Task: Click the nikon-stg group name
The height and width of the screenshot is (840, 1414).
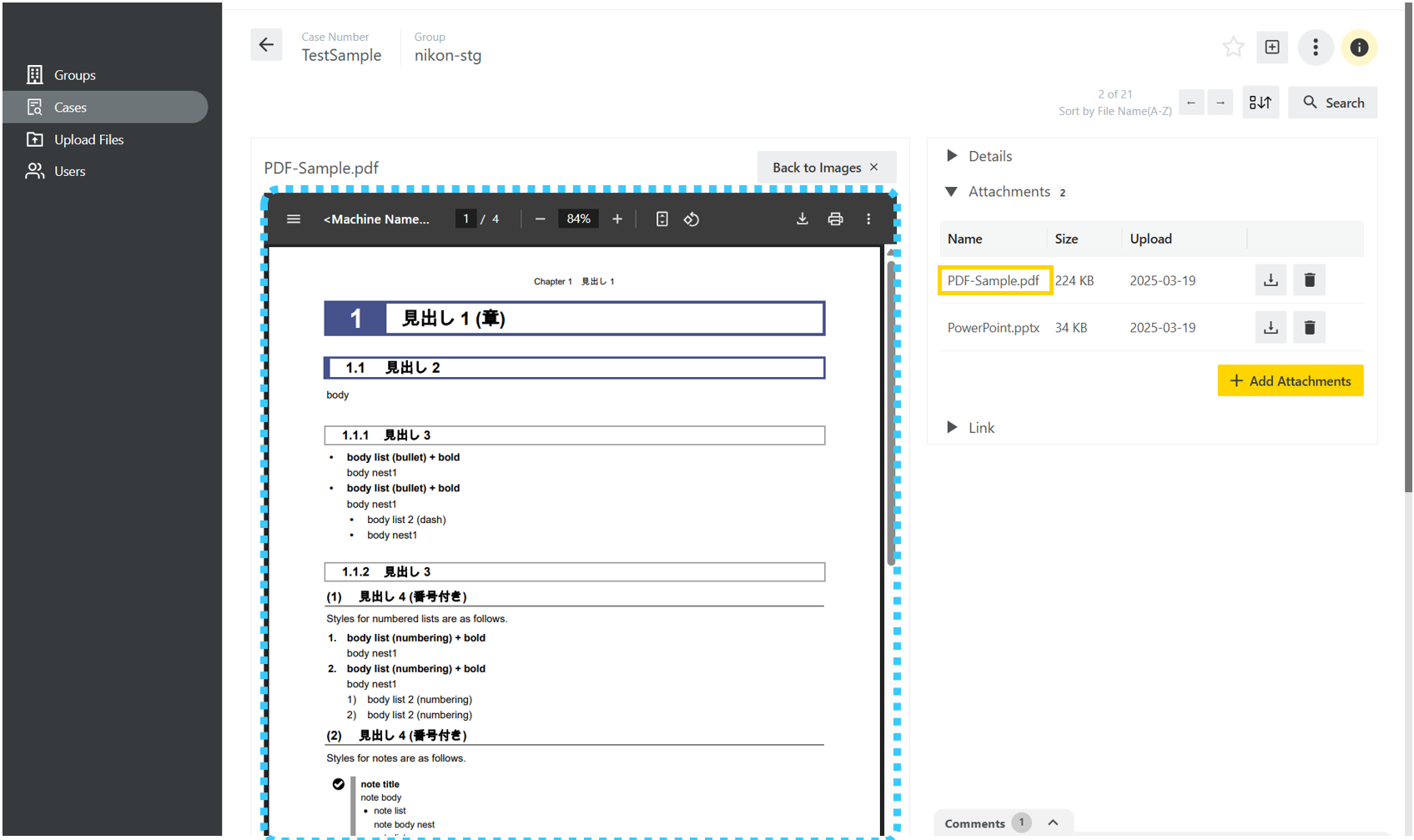Action: [448, 55]
